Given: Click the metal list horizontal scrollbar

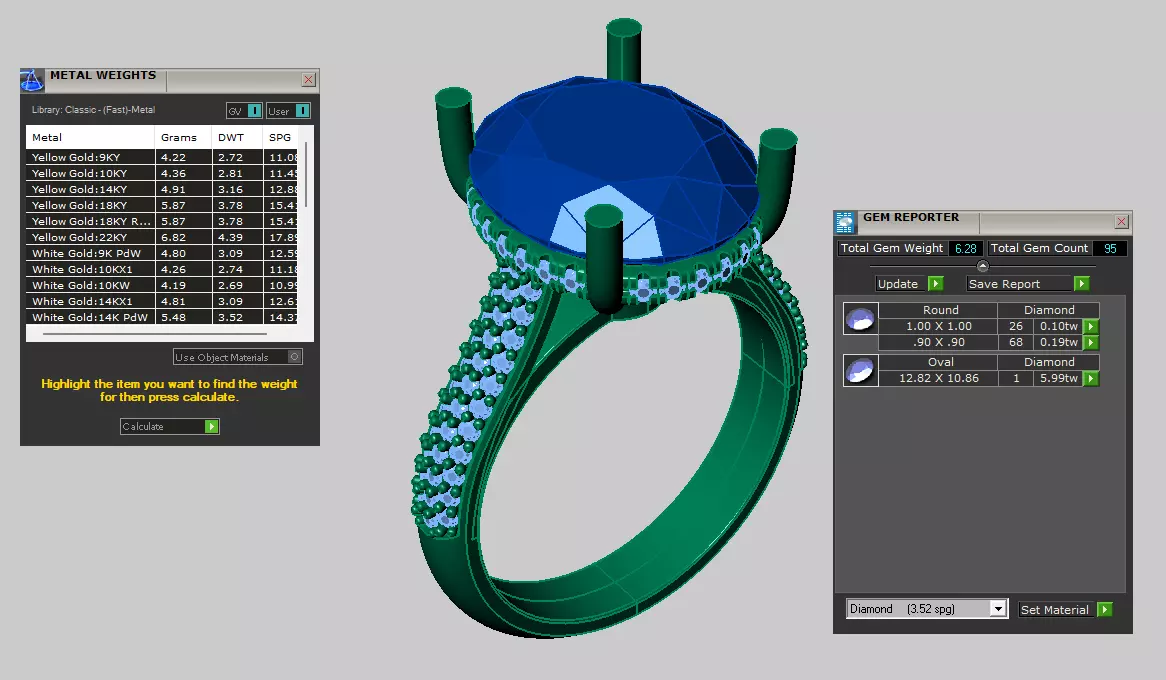Looking at the screenshot, I should coord(155,335).
